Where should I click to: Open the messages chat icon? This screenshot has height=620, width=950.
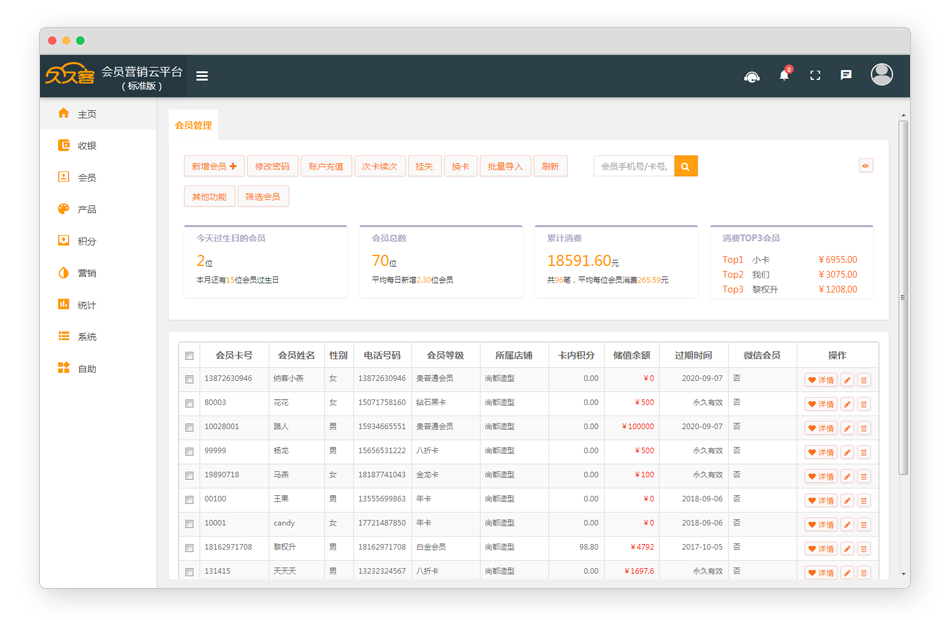(x=846, y=75)
